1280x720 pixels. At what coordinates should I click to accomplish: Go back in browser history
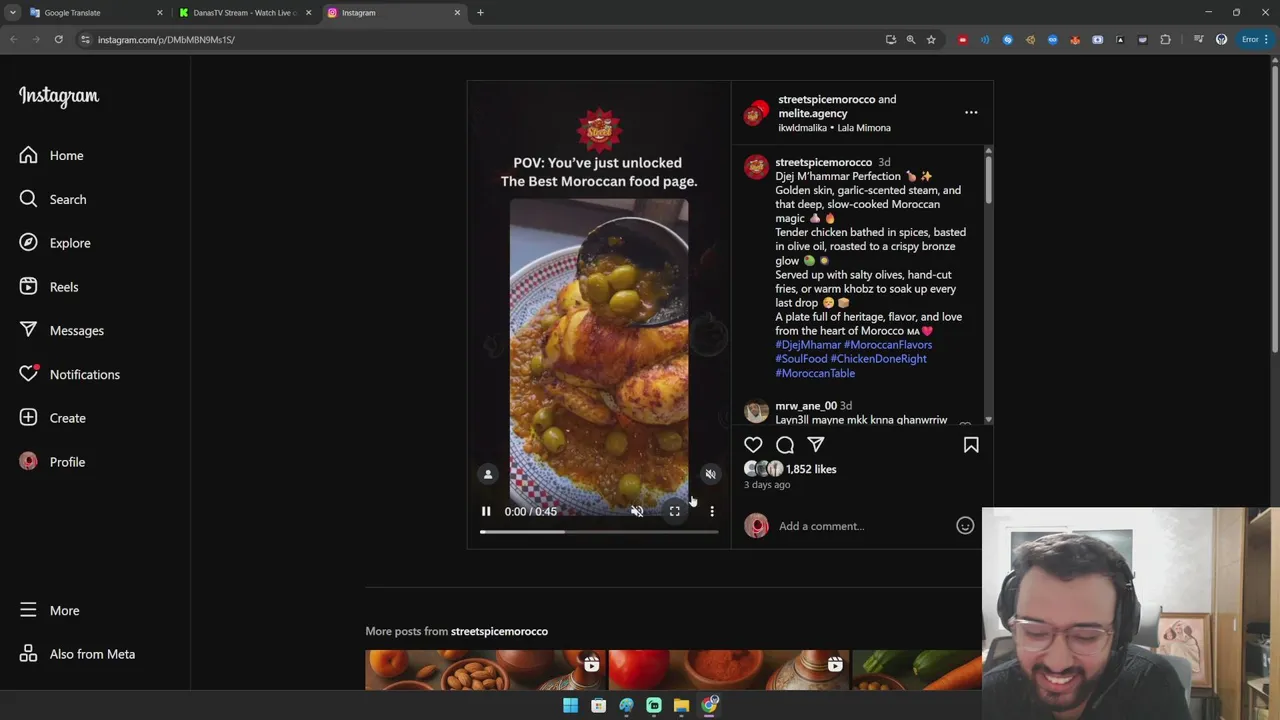point(14,39)
